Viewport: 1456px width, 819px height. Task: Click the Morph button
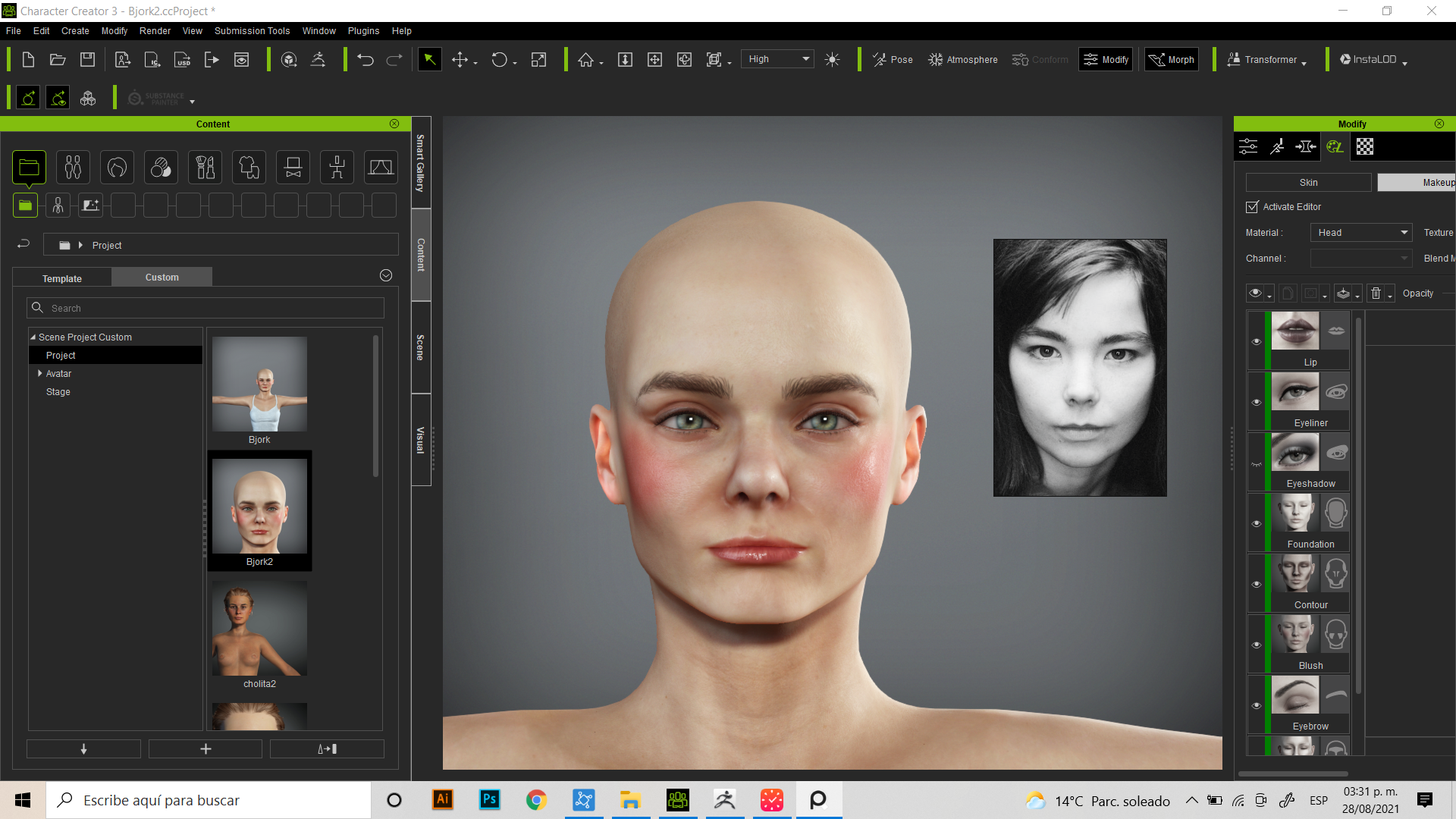tap(1172, 60)
